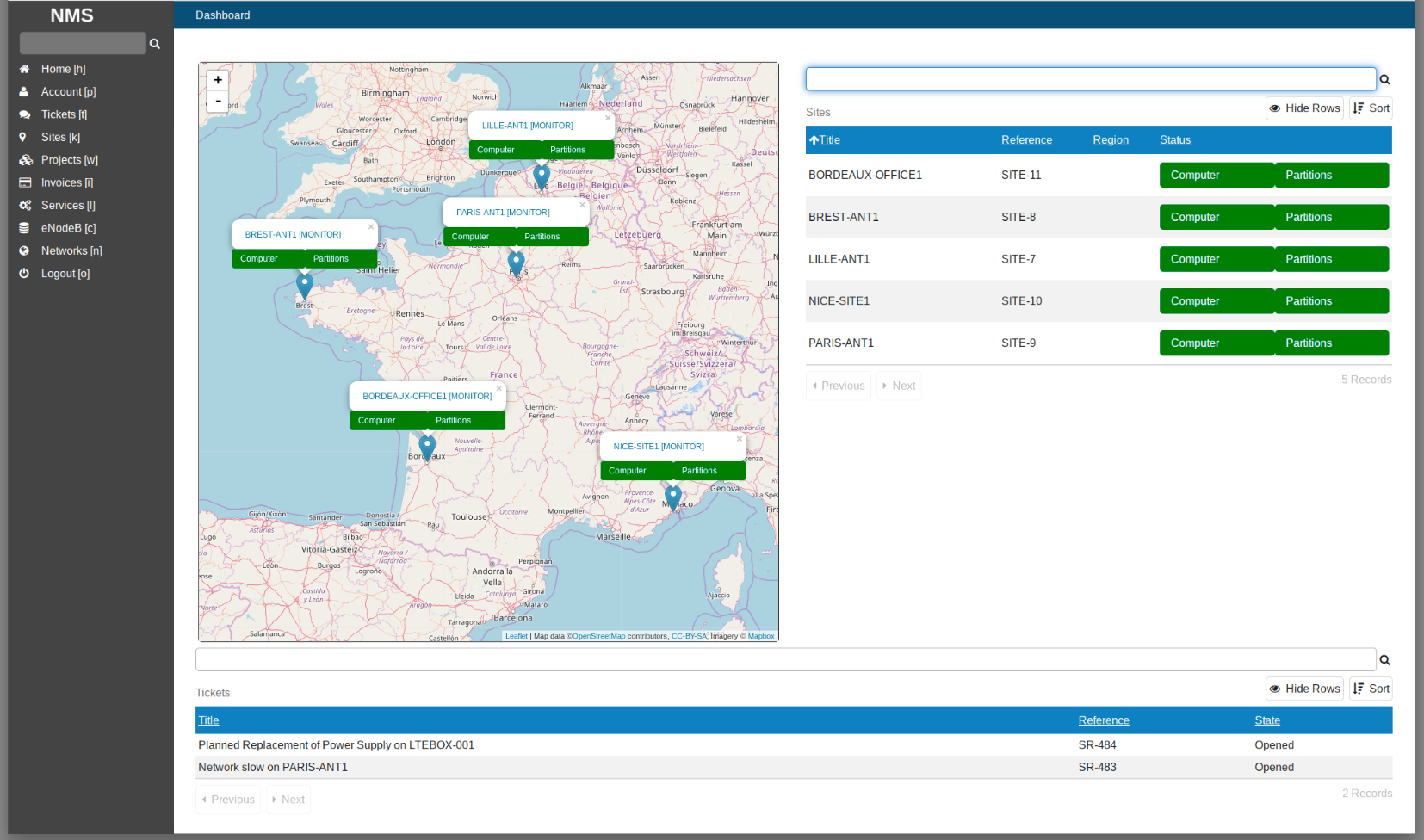The height and width of the screenshot is (840, 1424).
Task: Focus the Sites search input
Action: pyautogui.click(x=1091, y=79)
